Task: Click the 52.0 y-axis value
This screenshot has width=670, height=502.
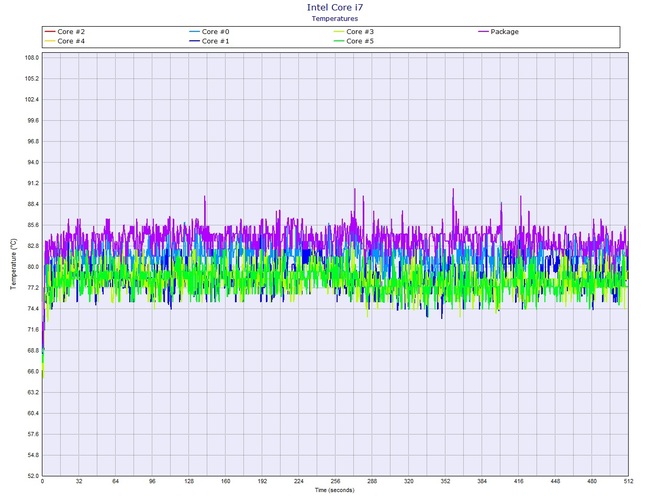Action: click(x=33, y=476)
